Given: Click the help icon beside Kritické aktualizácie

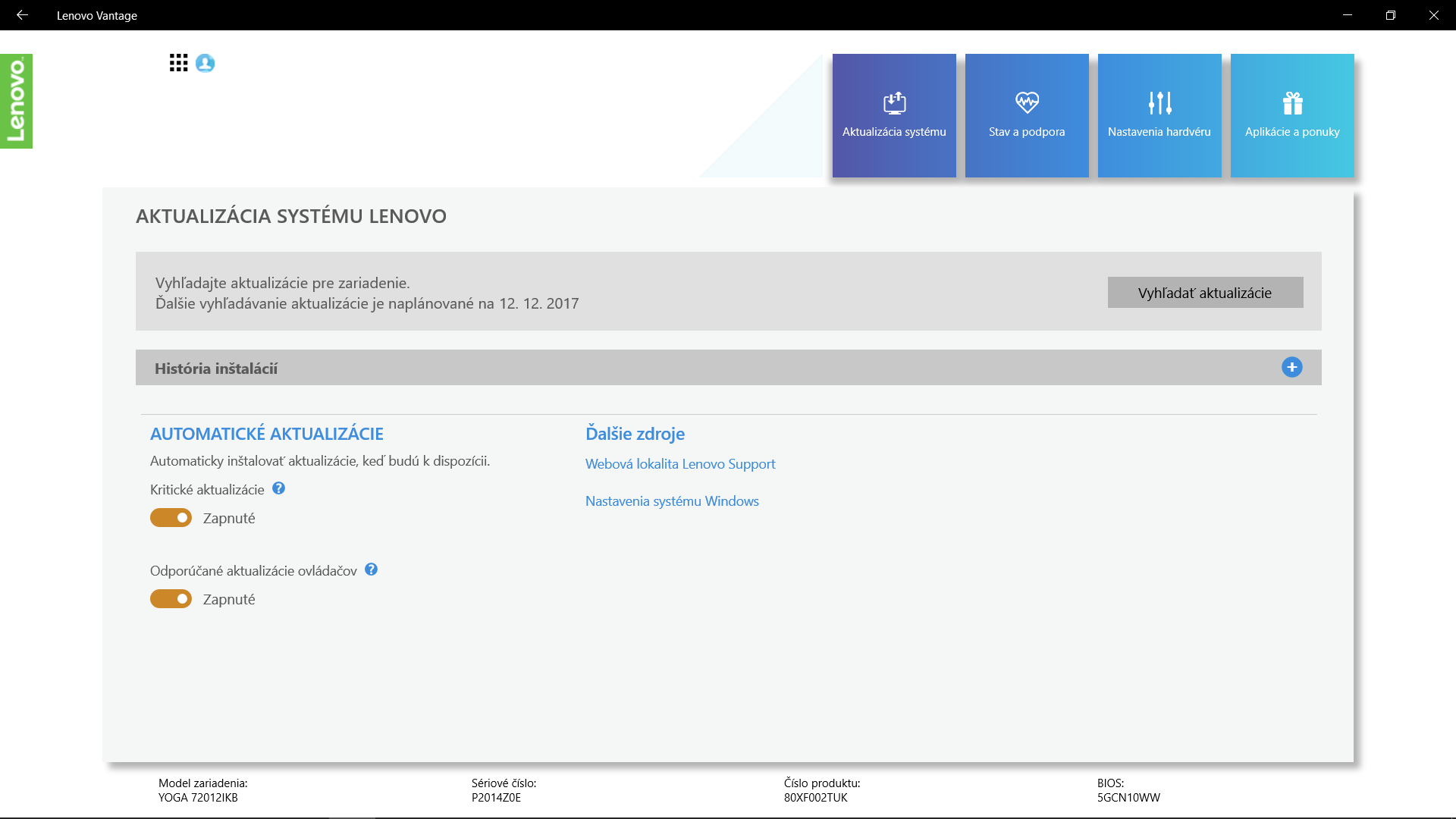Looking at the screenshot, I should pyautogui.click(x=279, y=488).
